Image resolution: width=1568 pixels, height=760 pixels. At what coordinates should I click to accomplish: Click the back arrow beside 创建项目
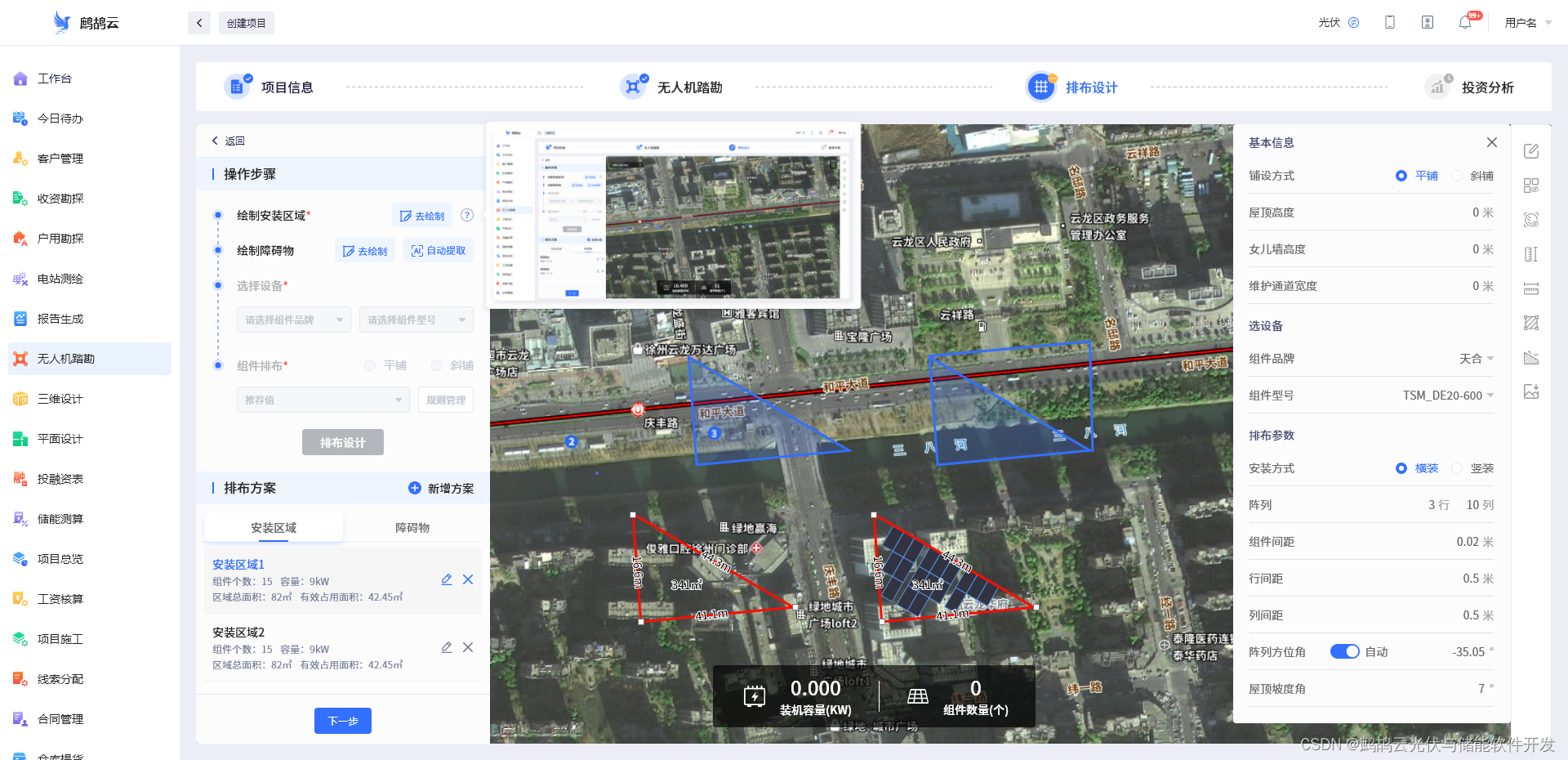199,23
